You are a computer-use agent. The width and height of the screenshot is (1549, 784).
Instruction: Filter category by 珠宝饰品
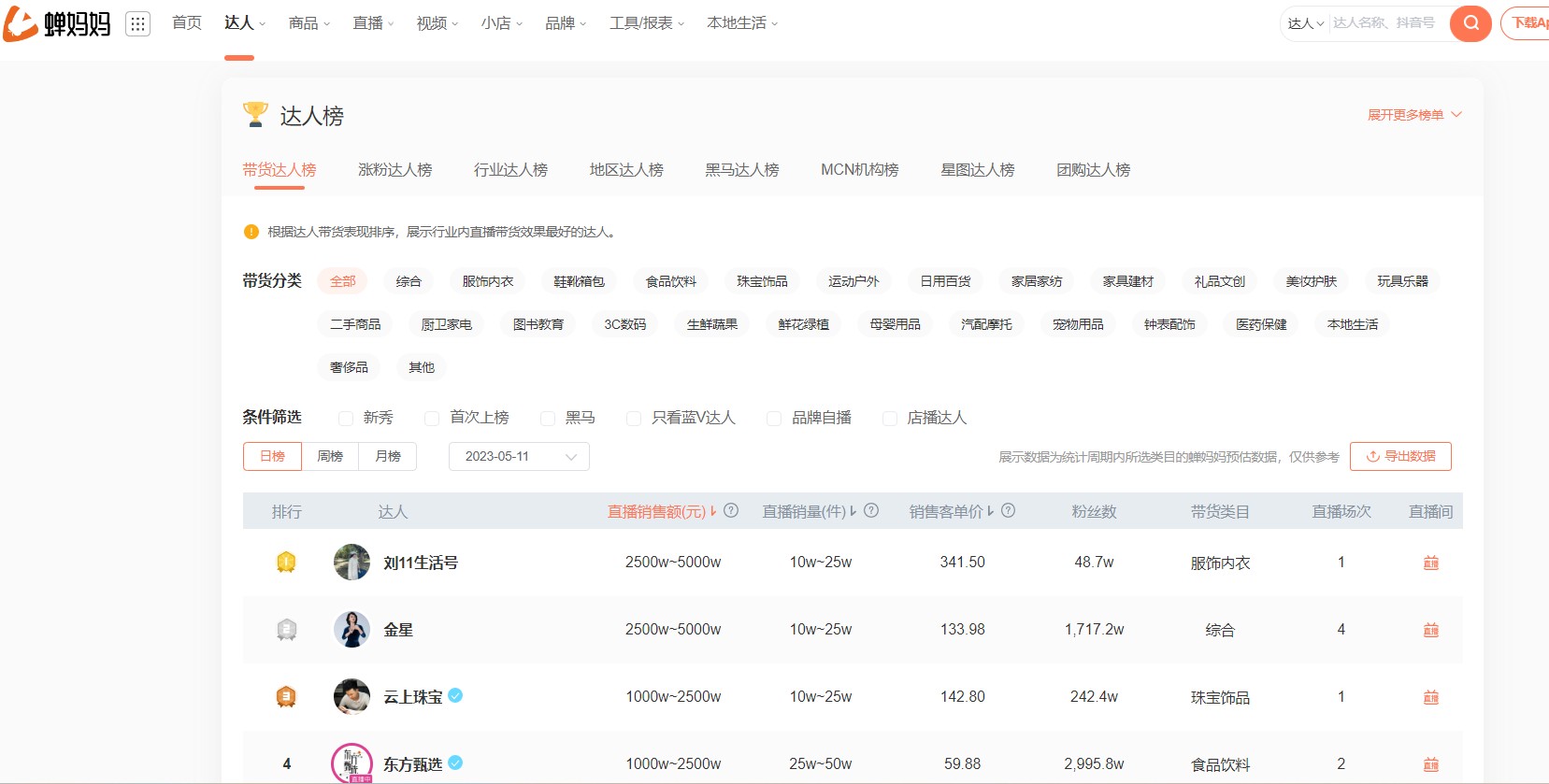click(762, 281)
